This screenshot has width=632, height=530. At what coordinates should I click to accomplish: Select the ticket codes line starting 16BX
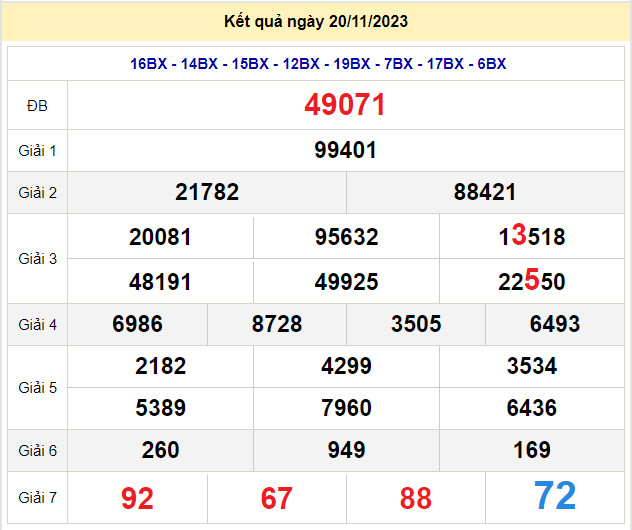tap(318, 64)
